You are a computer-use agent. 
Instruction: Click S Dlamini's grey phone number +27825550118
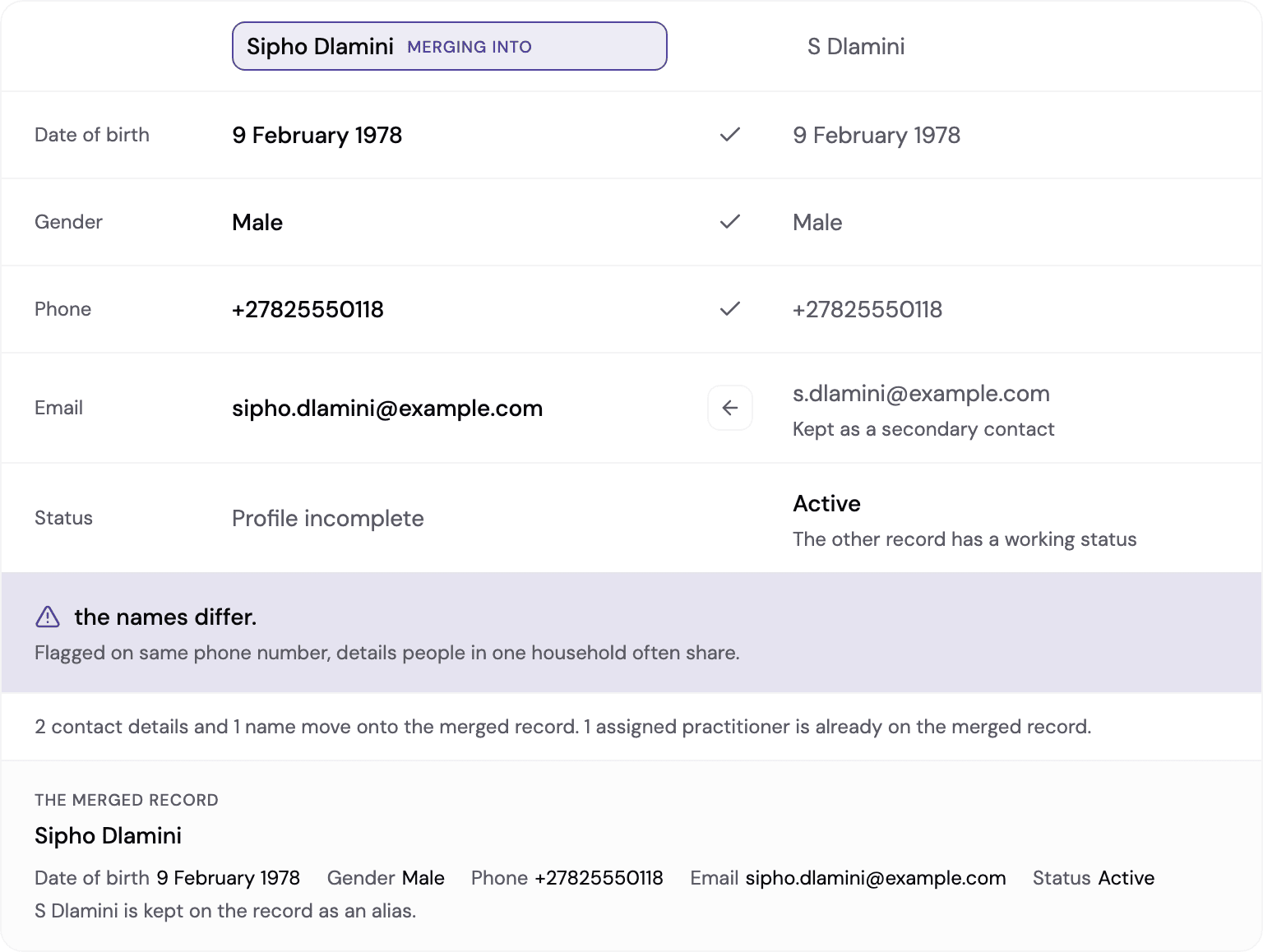[x=867, y=309]
